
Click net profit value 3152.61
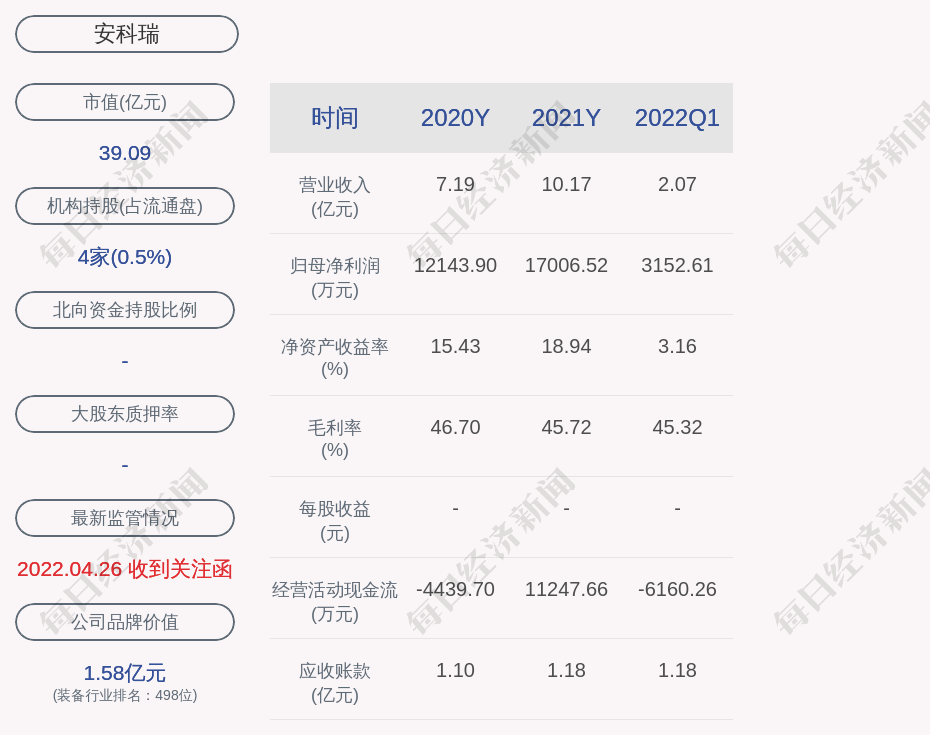tap(677, 265)
